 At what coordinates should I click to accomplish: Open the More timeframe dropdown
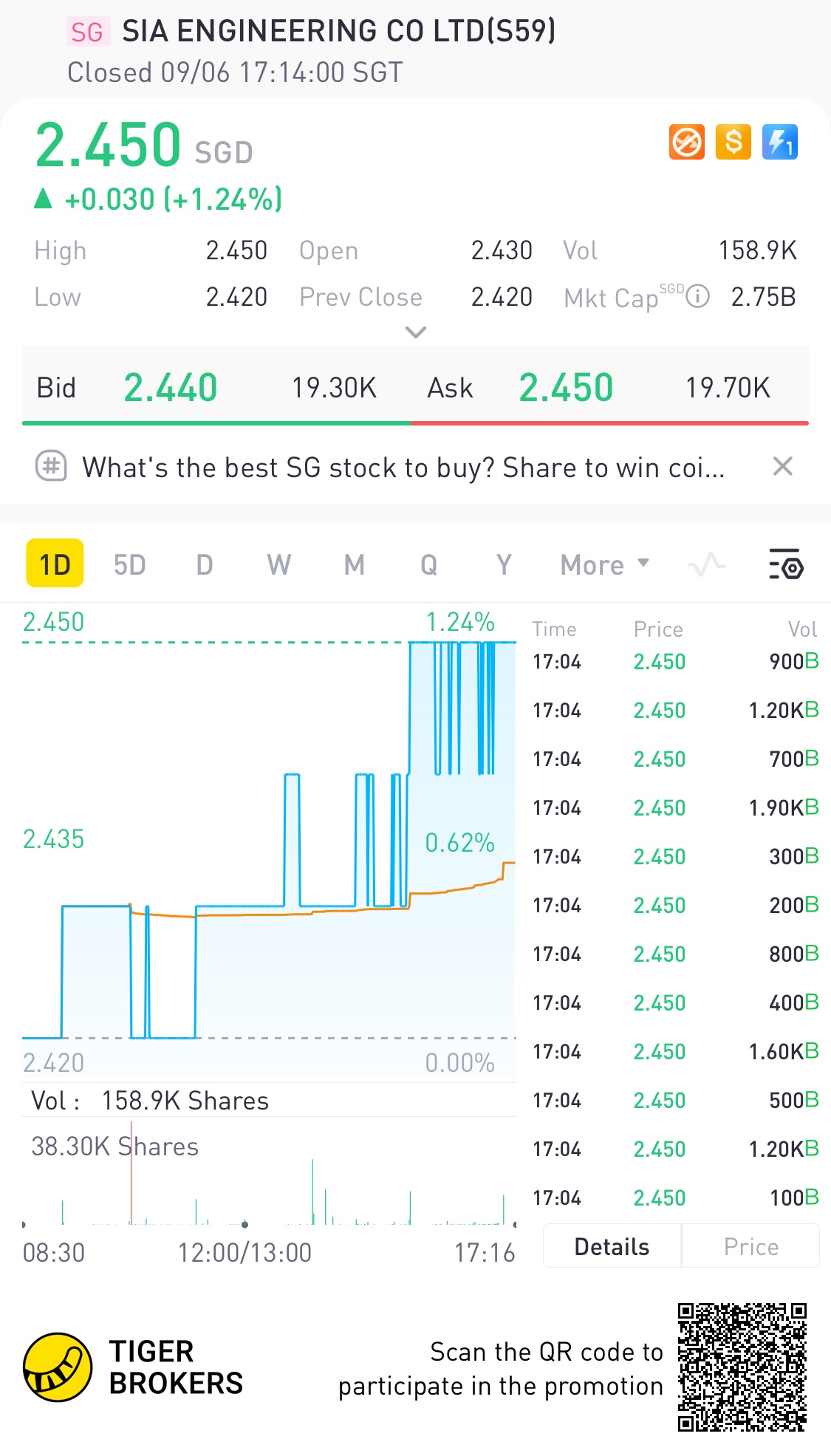point(604,565)
